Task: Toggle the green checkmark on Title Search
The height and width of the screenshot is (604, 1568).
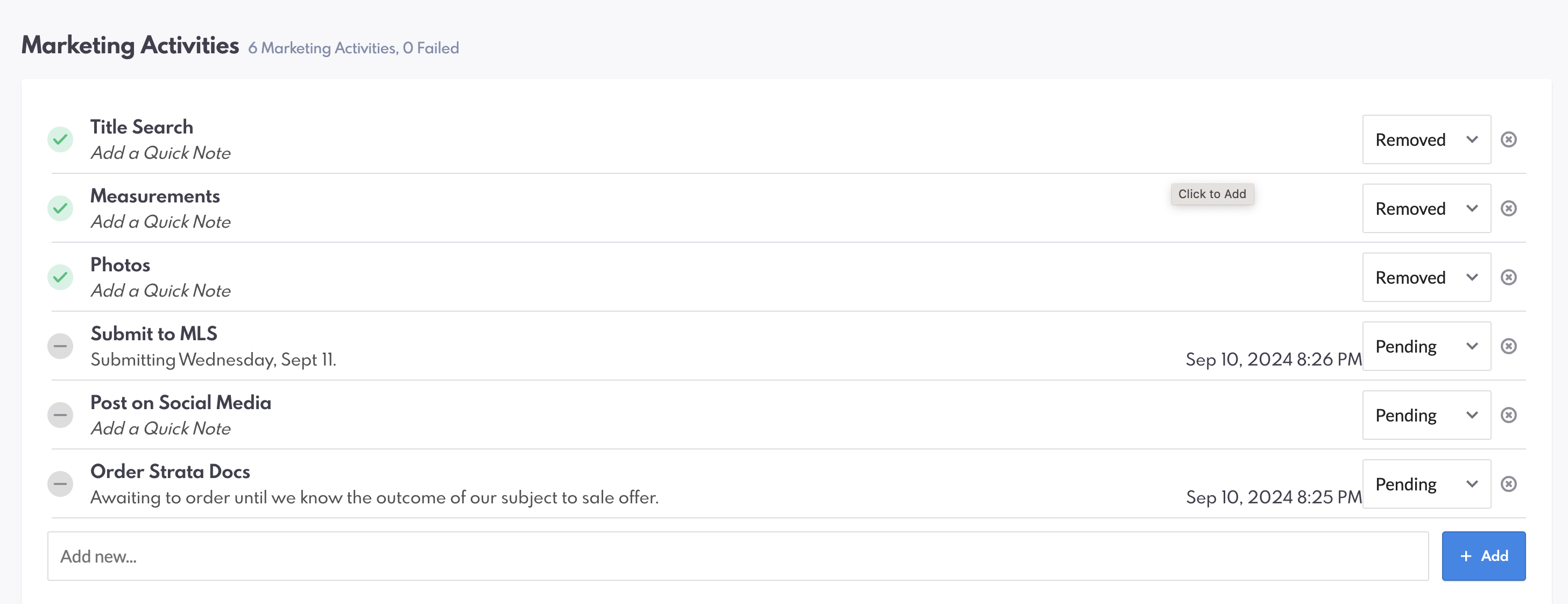Action: 60,139
